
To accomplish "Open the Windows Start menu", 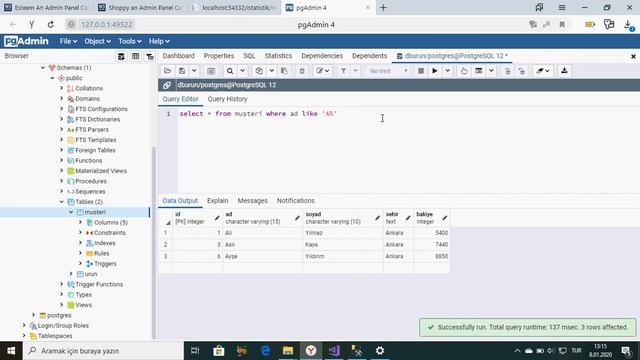I will (11, 351).
